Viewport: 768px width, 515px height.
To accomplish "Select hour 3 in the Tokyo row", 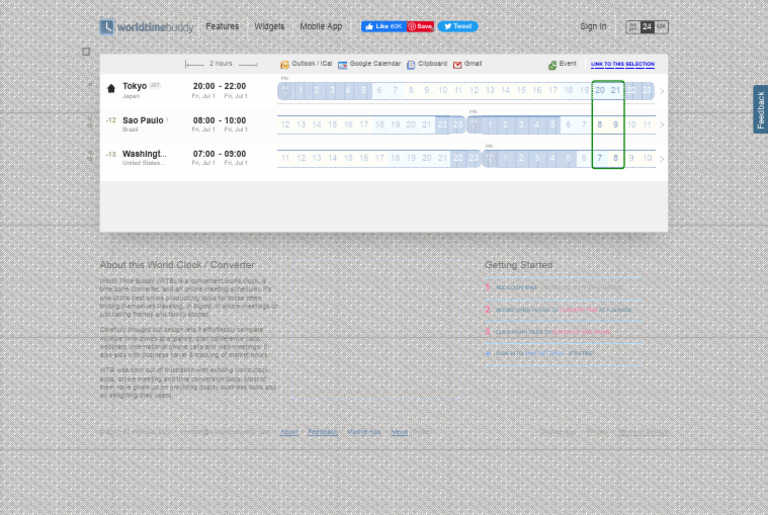I will click(x=332, y=91).
